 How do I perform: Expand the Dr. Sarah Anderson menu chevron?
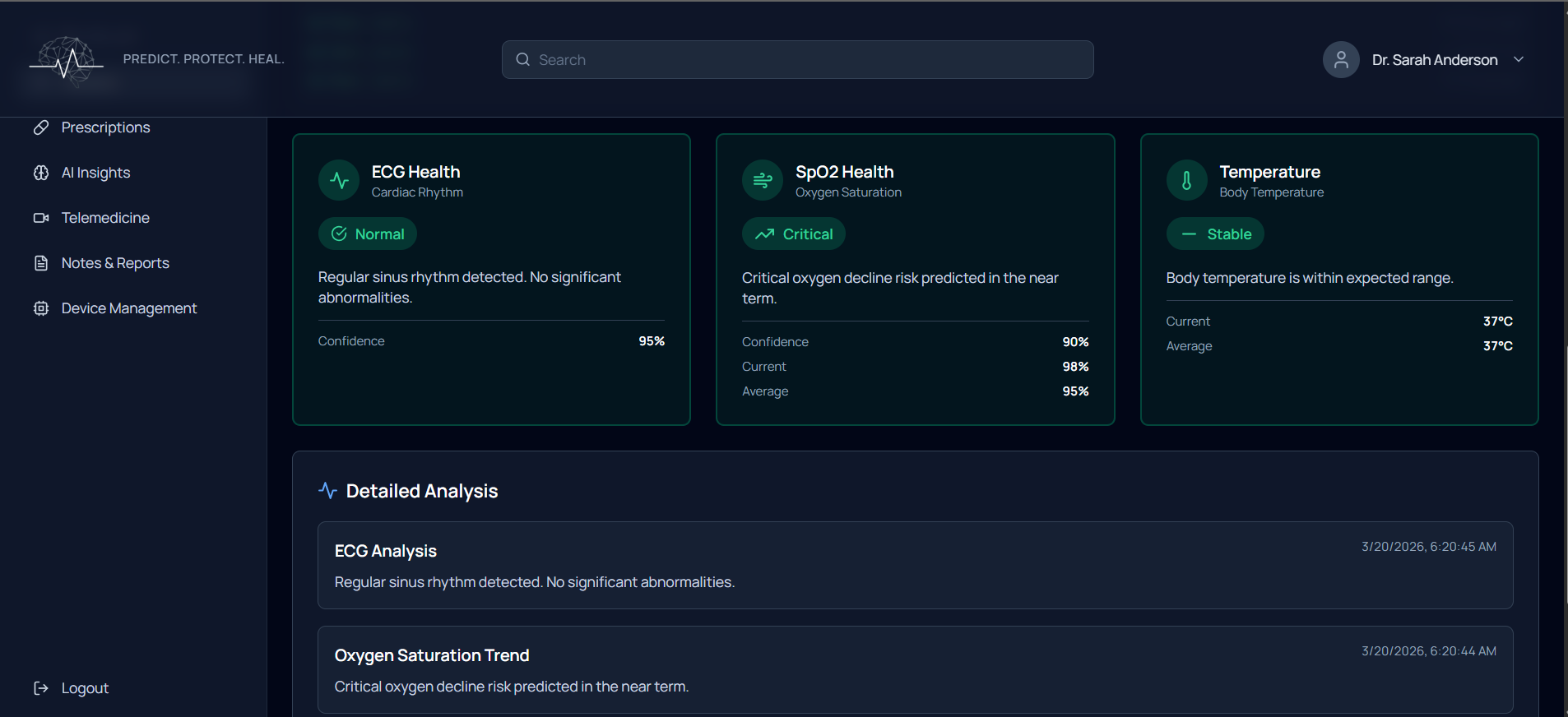[1519, 59]
